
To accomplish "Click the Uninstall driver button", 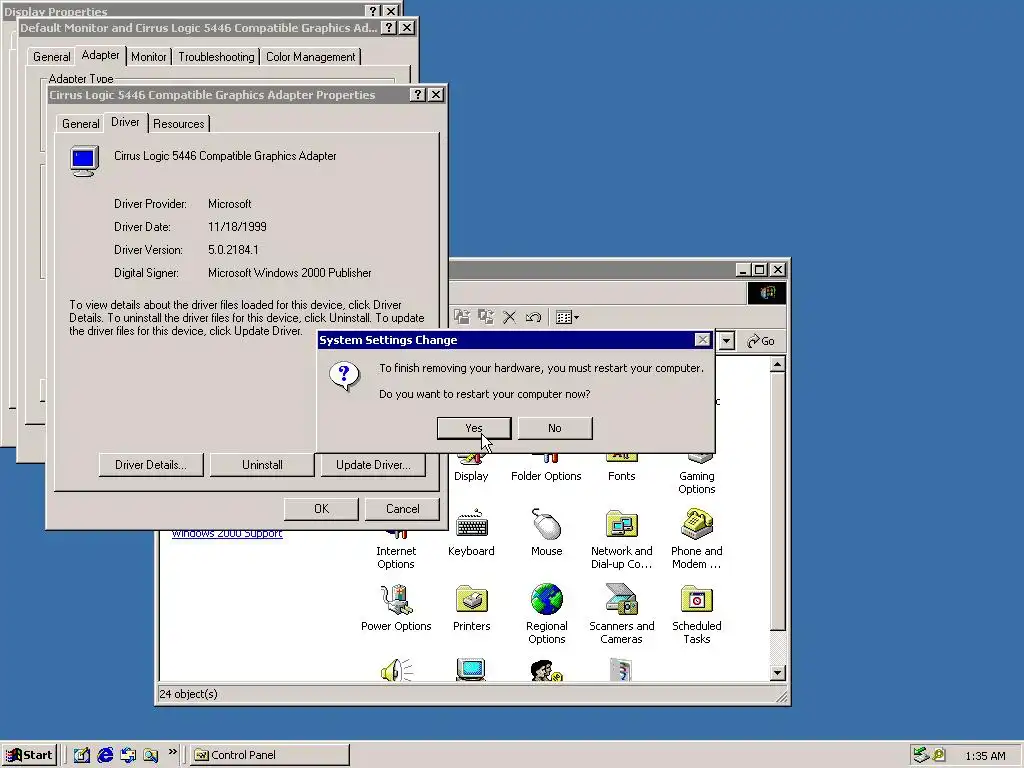I will (x=262, y=465).
